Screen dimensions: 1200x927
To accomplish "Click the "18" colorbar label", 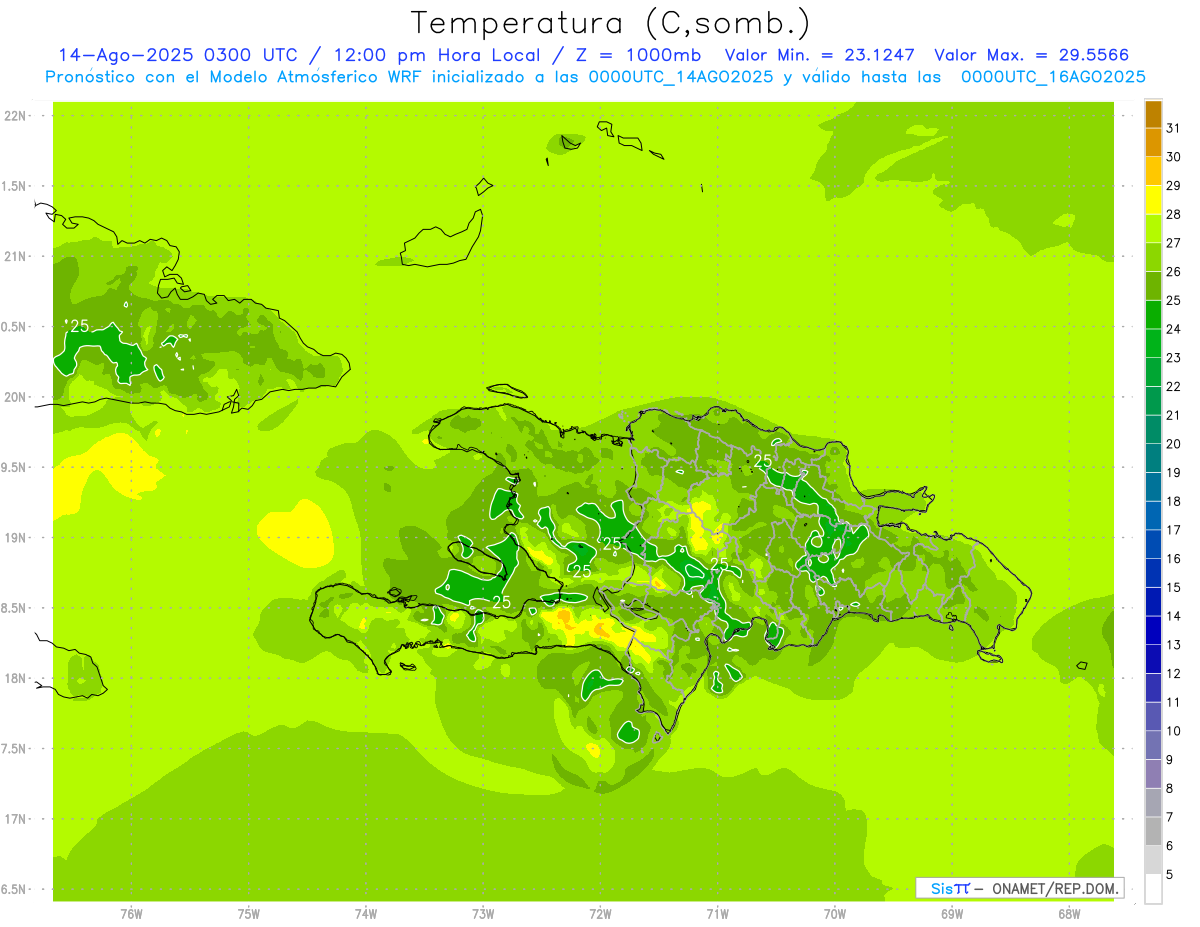I will point(1173,501).
